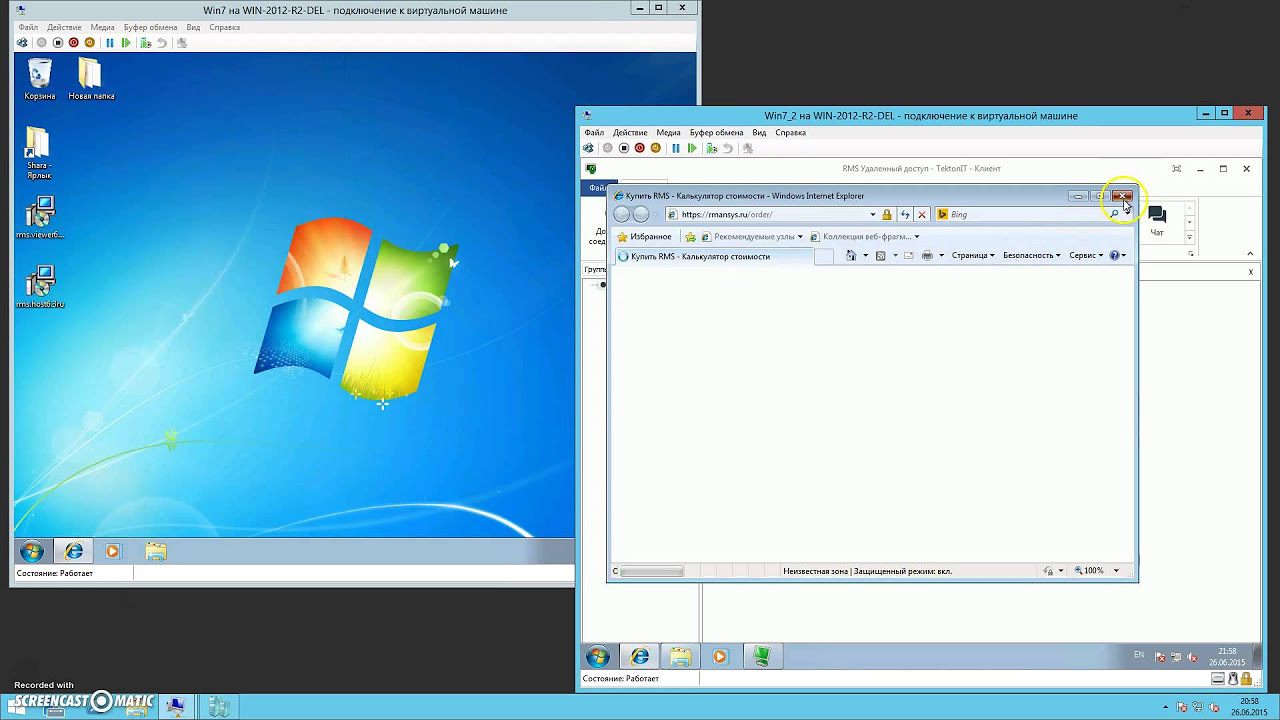Click Ctrl+Alt+Del icon in Win7_2 toolbar
The image size is (1280, 720).
coord(590,148)
